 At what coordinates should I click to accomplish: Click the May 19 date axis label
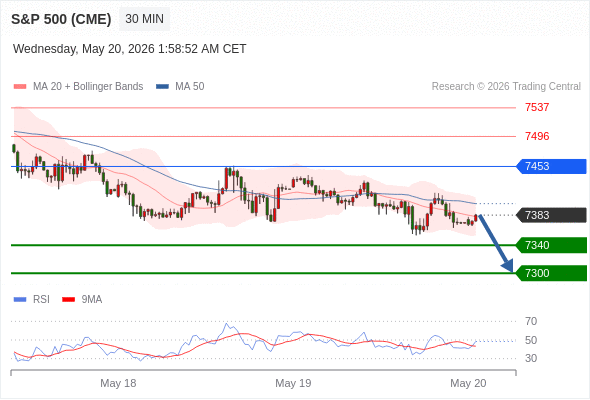(293, 383)
